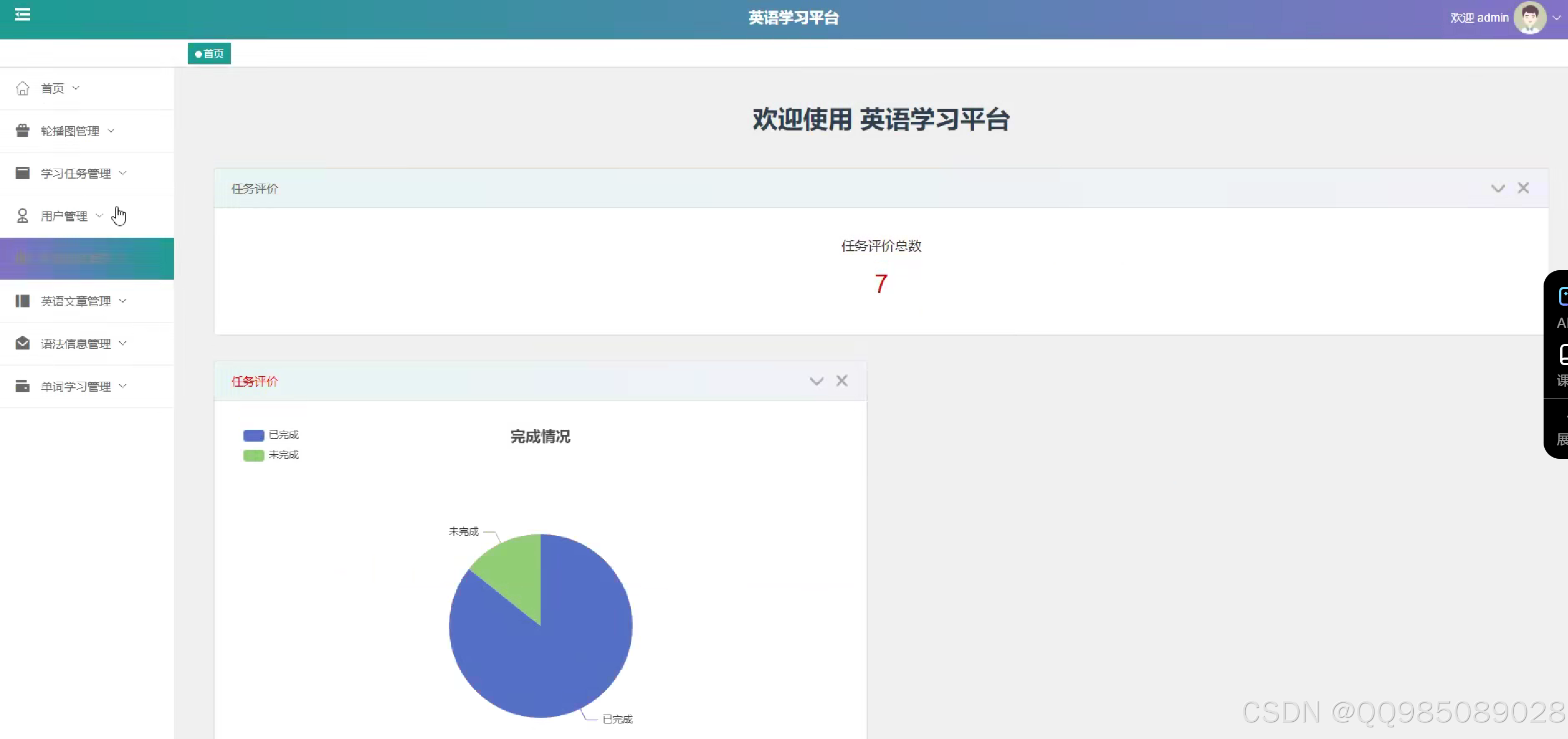1568x739 pixels.
Task: Select the 首页 home icon in sidebar
Action: [x=23, y=88]
